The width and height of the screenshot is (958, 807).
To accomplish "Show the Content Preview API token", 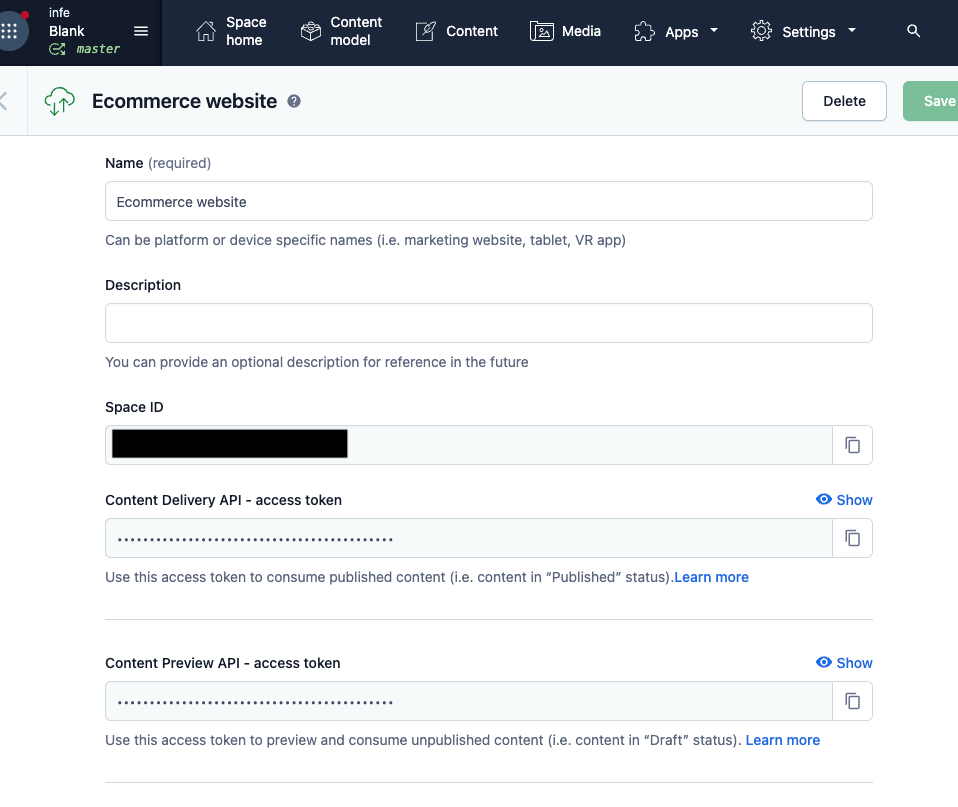I will tap(844, 663).
